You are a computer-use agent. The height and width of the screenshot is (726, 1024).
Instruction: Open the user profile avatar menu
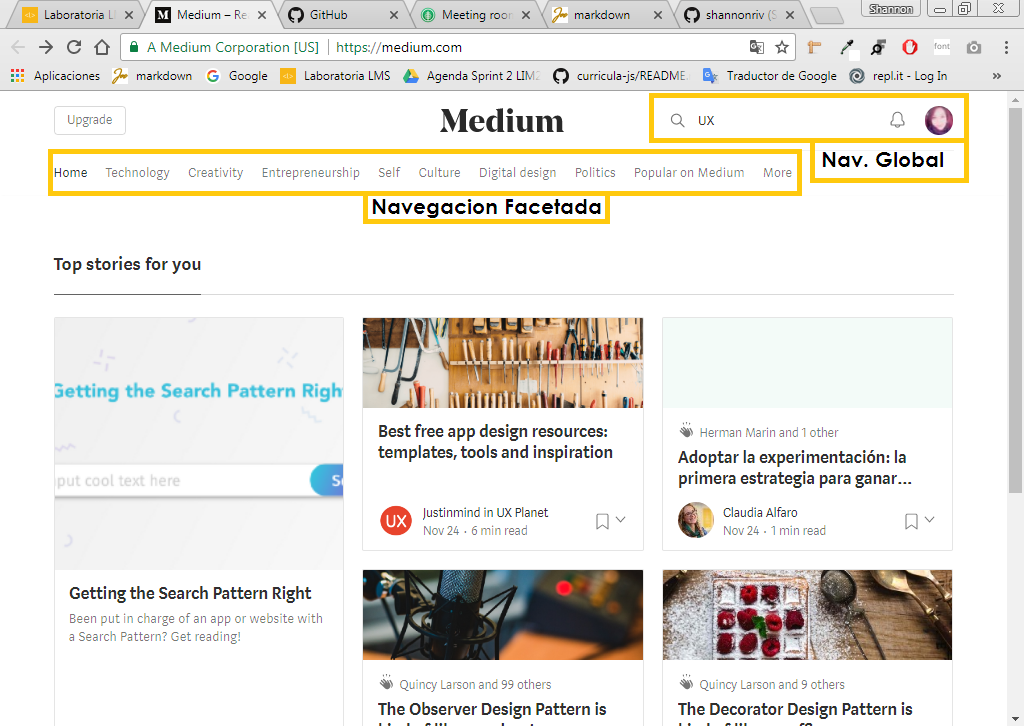coord(938,120)
